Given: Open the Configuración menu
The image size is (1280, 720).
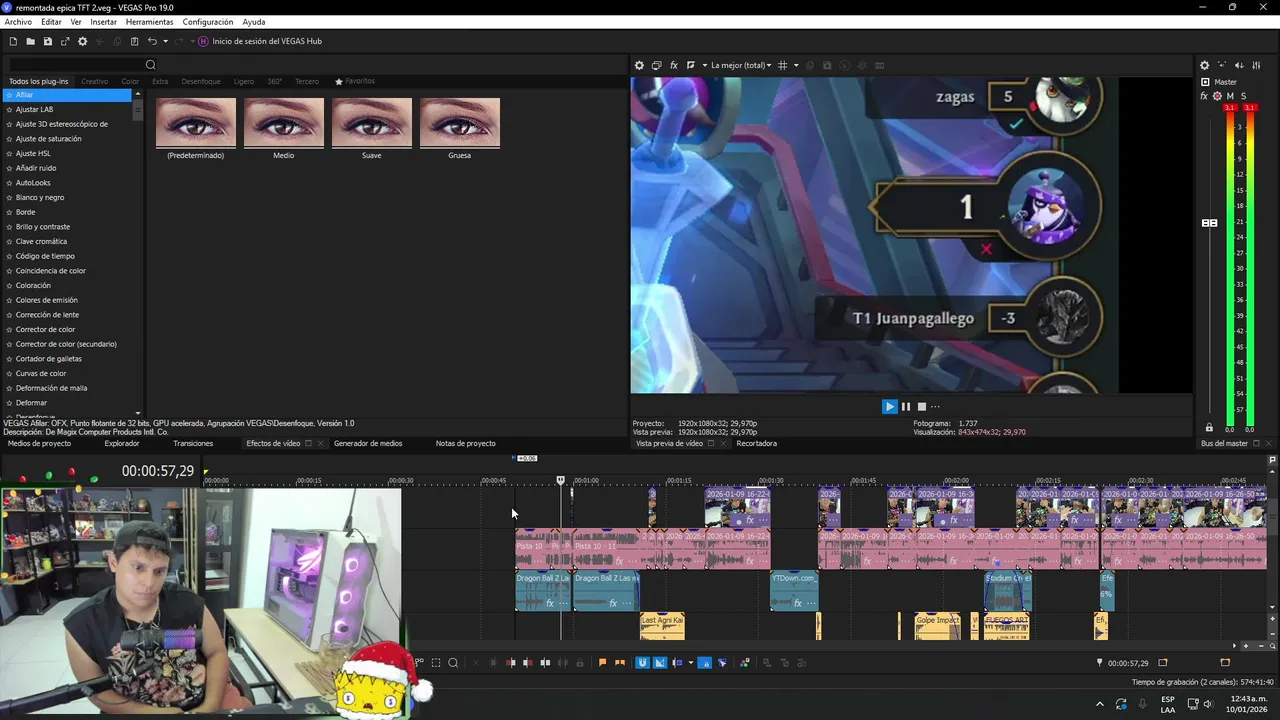Looking at the screenshot, I should 208,22.
